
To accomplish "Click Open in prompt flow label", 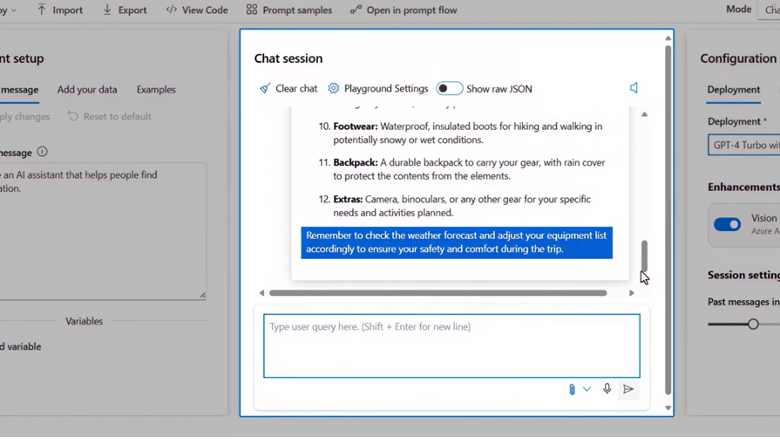I will pos(412,10).
